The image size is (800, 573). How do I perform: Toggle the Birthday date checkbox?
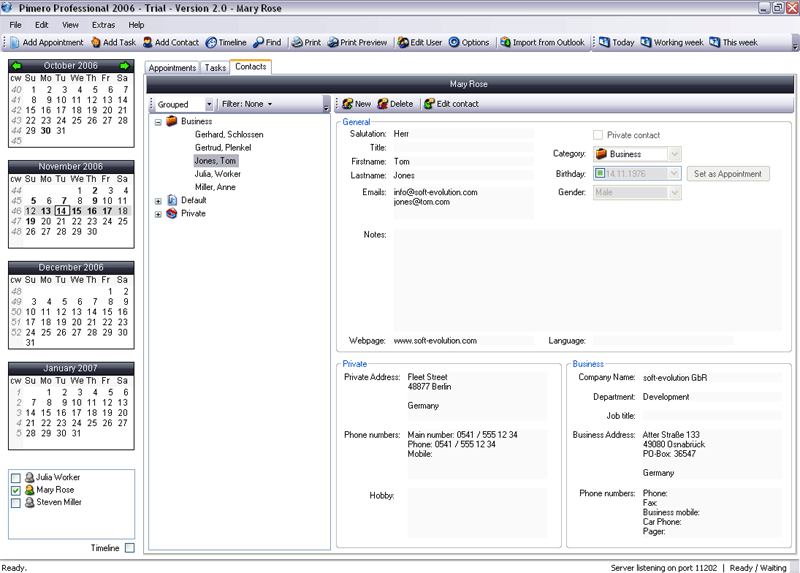pyautogui.click(x=601, y=173)
